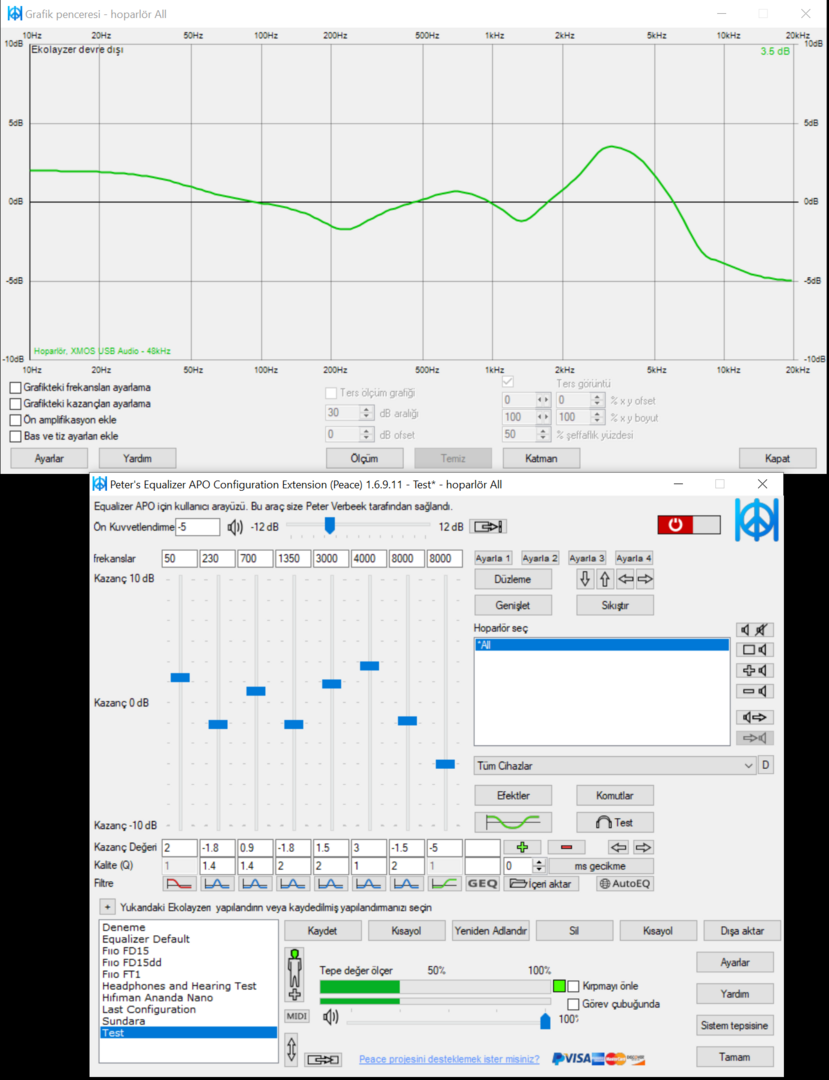Click Kaydet to save configuration
The height and width of the screenshot is (1080, 829).
click(x=322, y=931)
